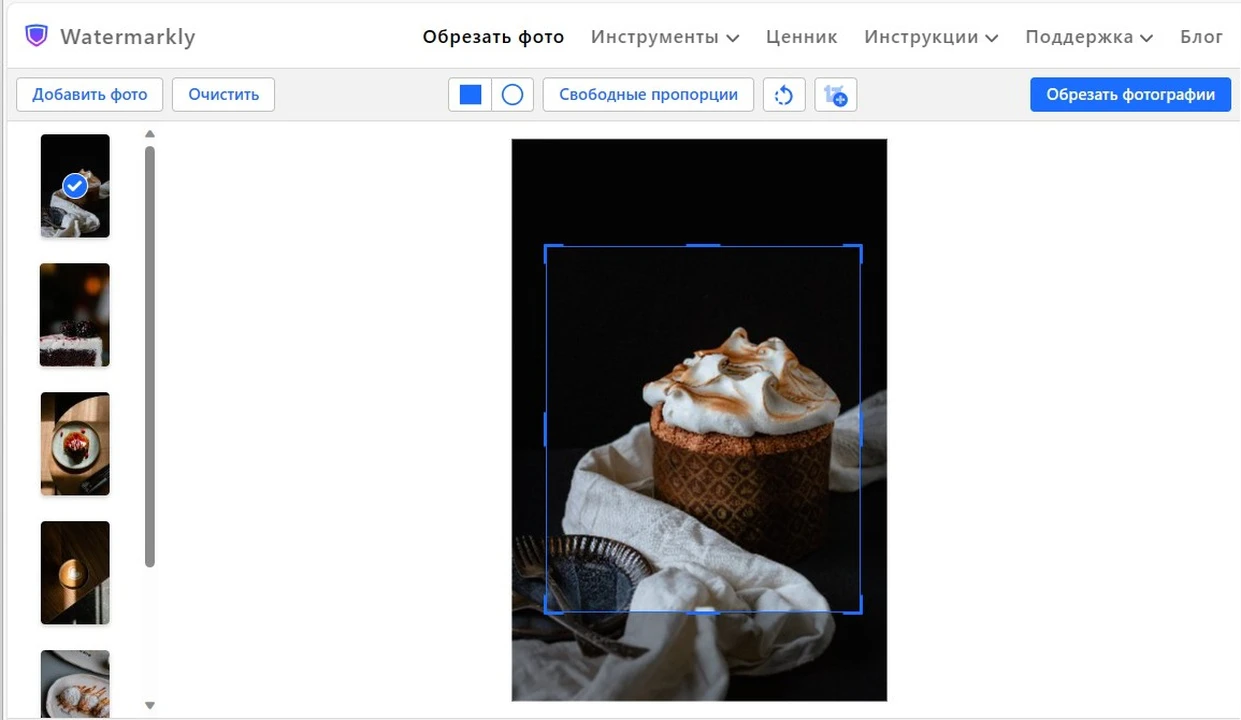
Task: Click the Обрезать фотографии button
Action: 1130,95
